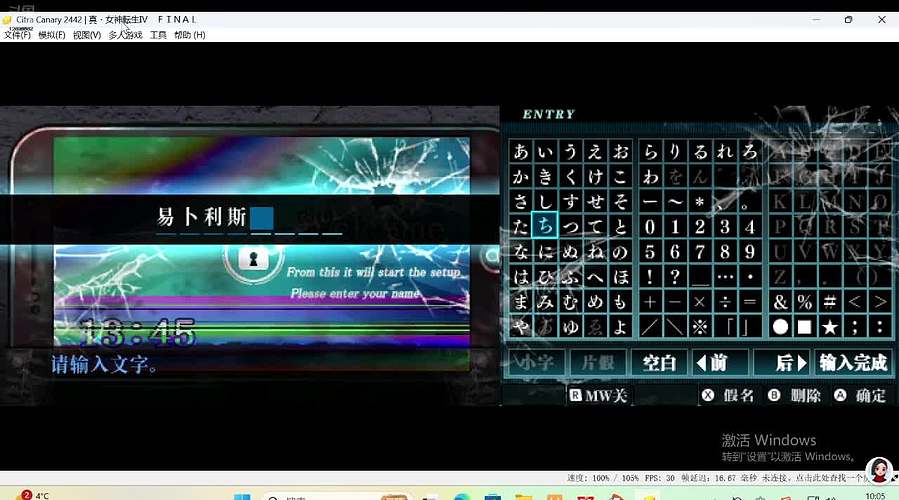Move cursor back with ◀前
The width and height of the screenshot is (899, 500).
[720, 362]
